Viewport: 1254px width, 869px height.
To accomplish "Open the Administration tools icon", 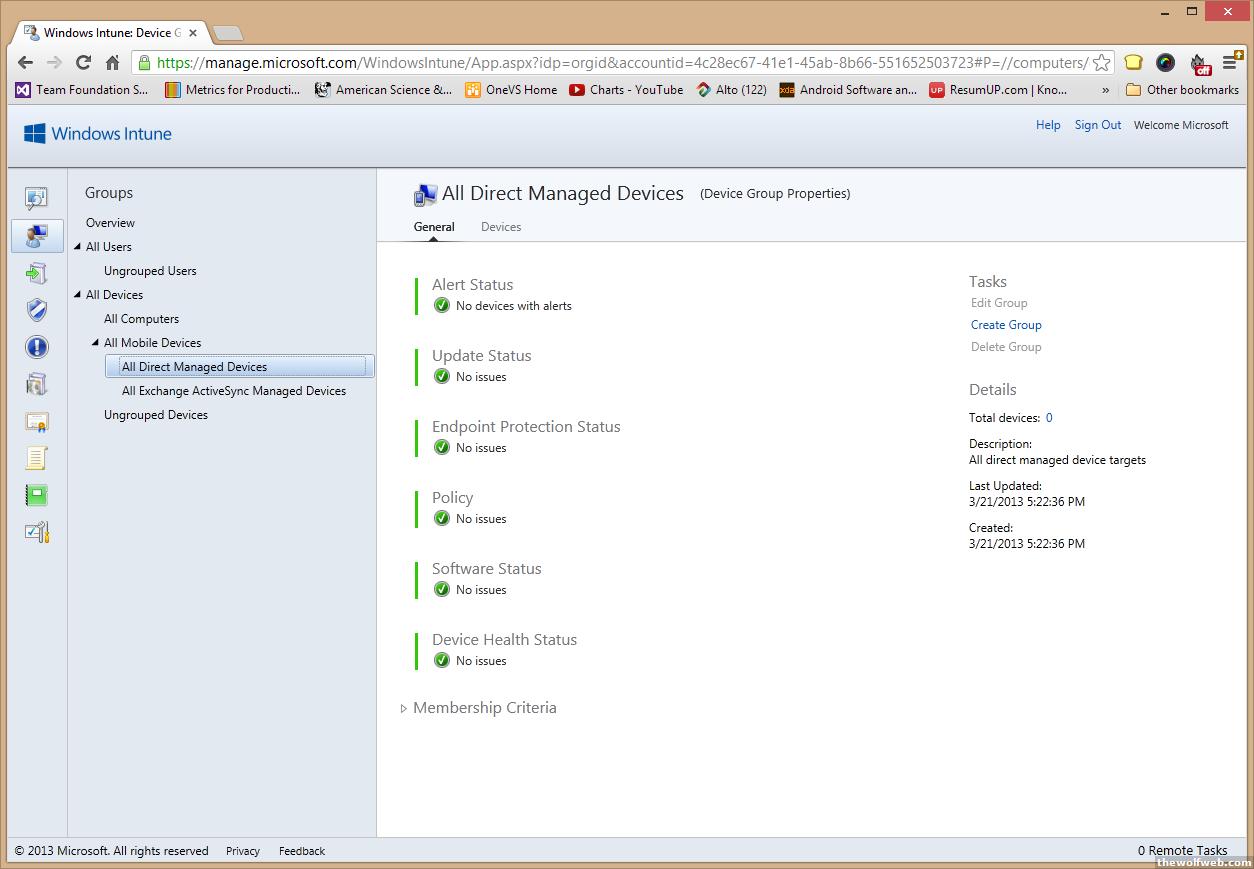I will [x=37, y=532].
